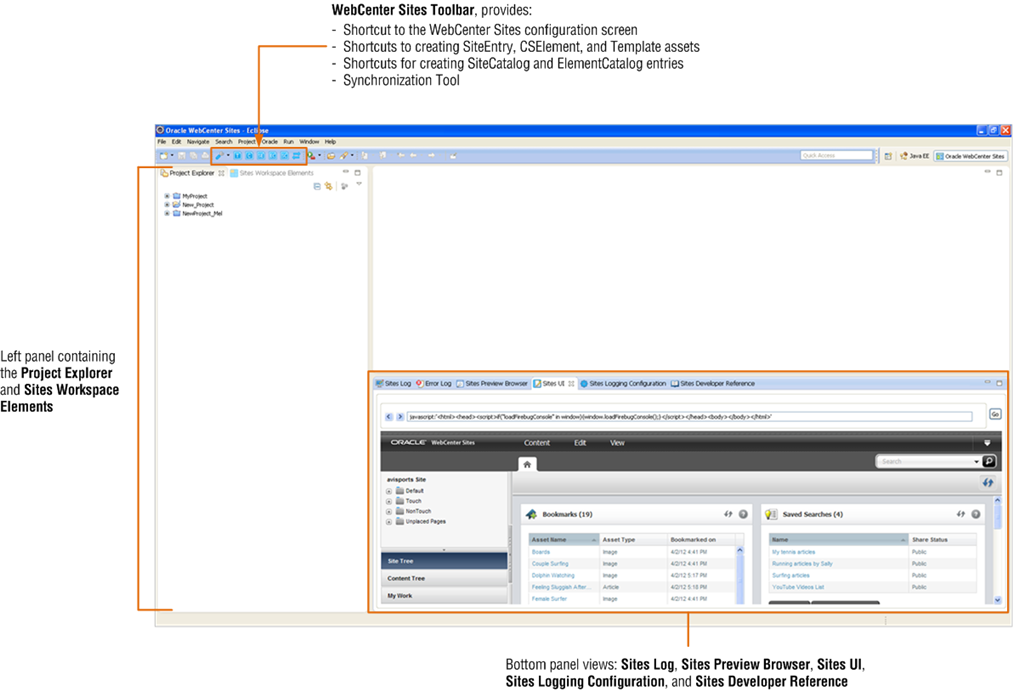Click the Quick Access input field
This screenshot has height=691, width=1013.
tap(837, 156)
